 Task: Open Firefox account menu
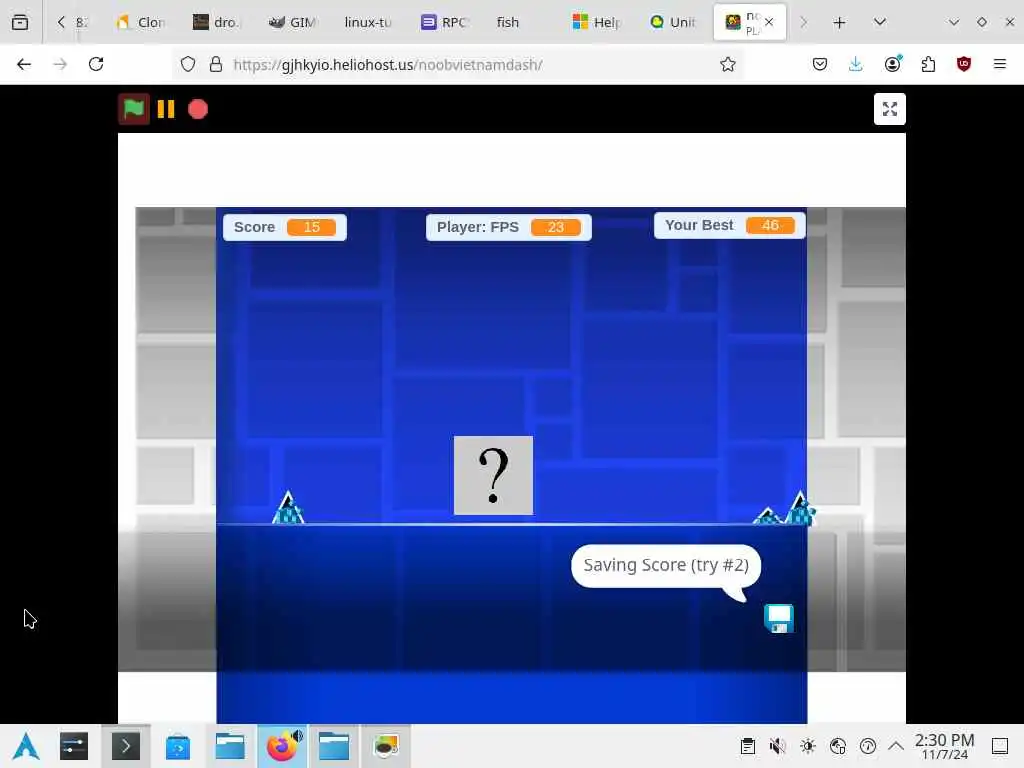pyautogui.click(x=892, y=64)
